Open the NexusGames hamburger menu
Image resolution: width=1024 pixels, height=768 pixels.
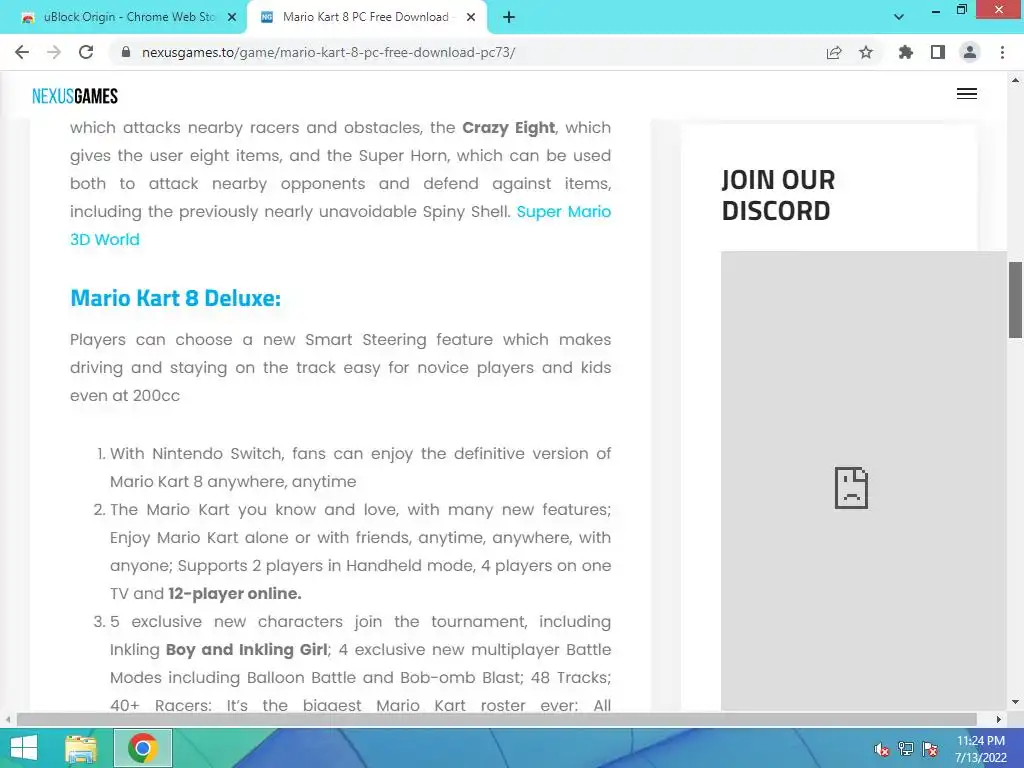(967, 94)
